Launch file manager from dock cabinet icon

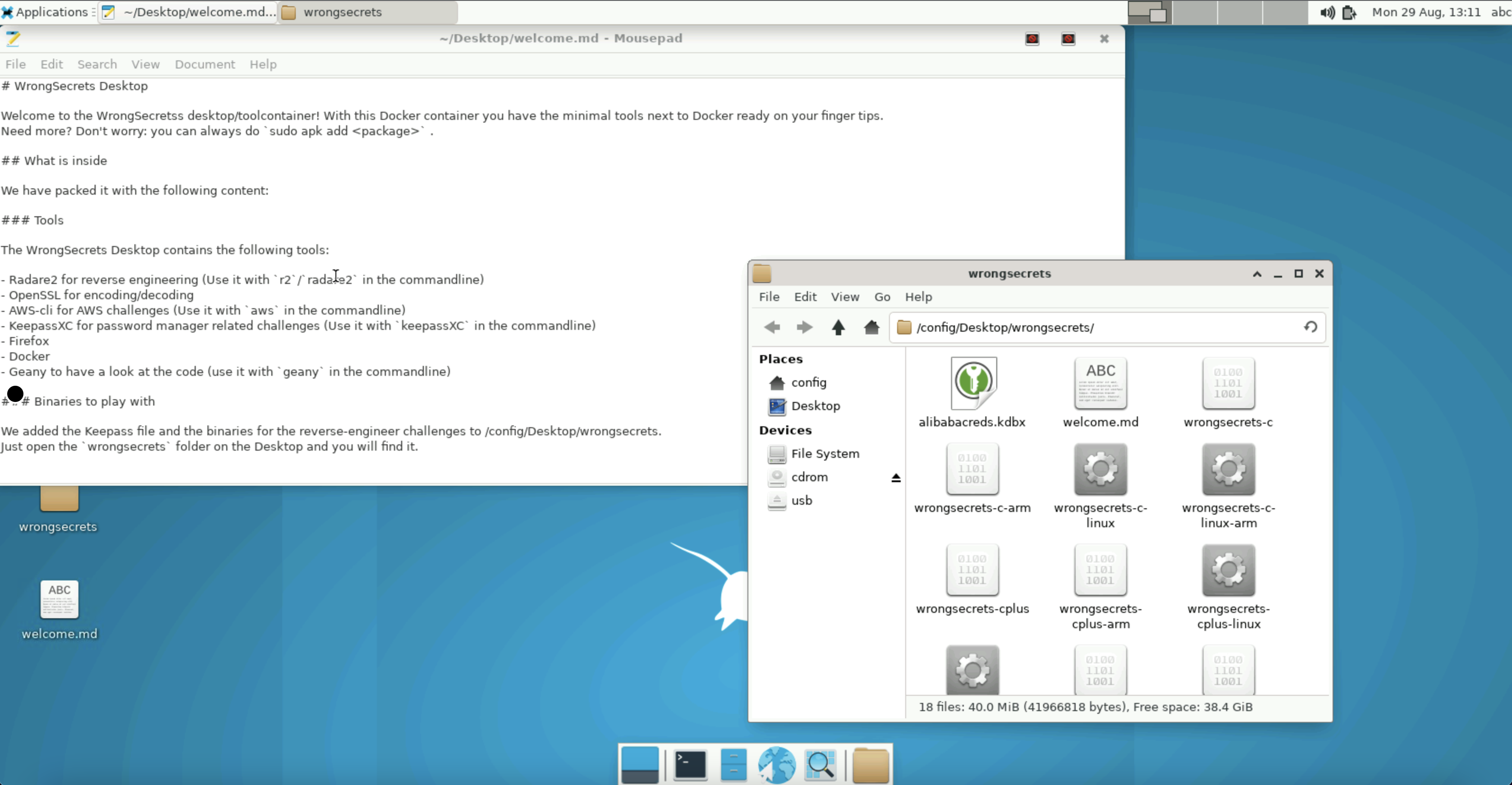(x=733, y=764)
